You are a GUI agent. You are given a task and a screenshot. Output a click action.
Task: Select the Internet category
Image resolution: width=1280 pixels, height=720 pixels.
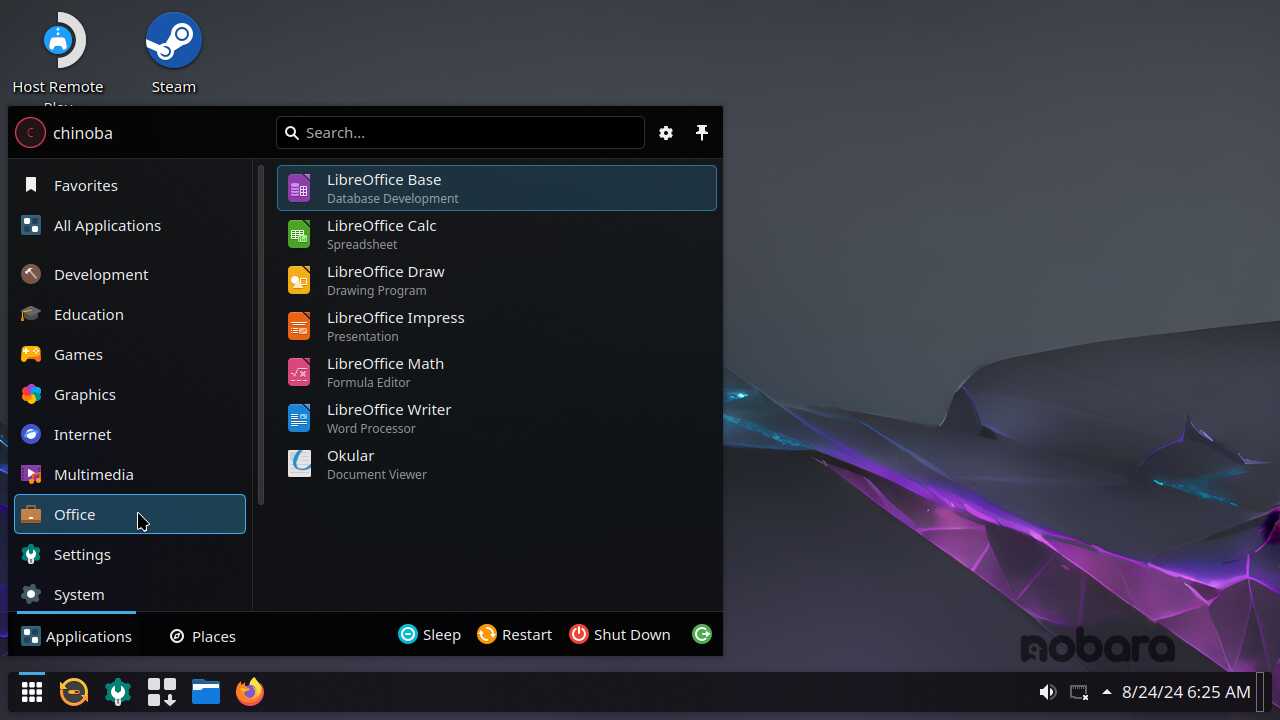[130, 434]
